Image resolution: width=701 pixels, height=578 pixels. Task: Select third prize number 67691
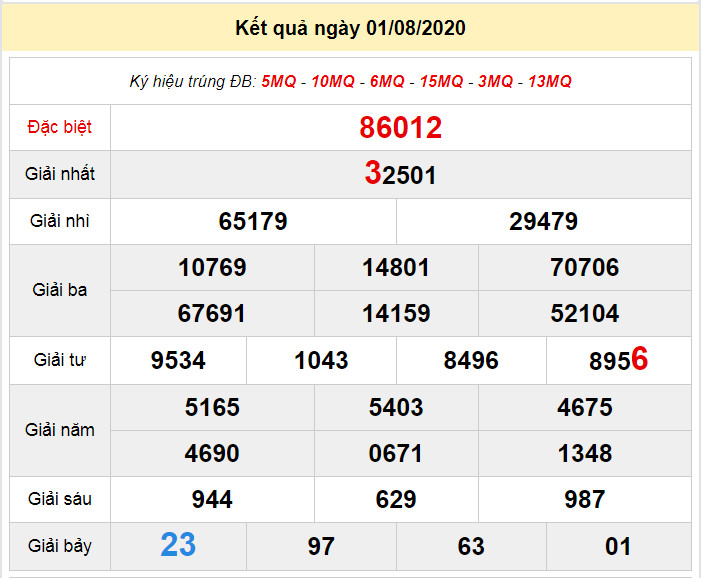point(211,313)
